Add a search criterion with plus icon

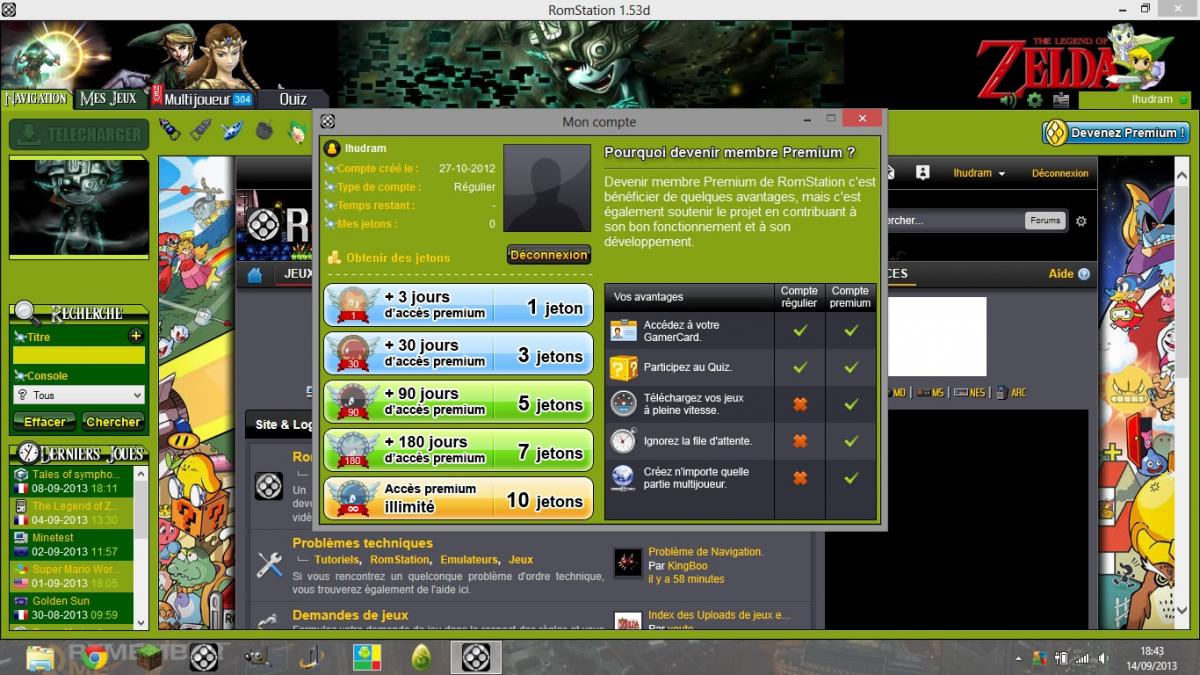136,336
